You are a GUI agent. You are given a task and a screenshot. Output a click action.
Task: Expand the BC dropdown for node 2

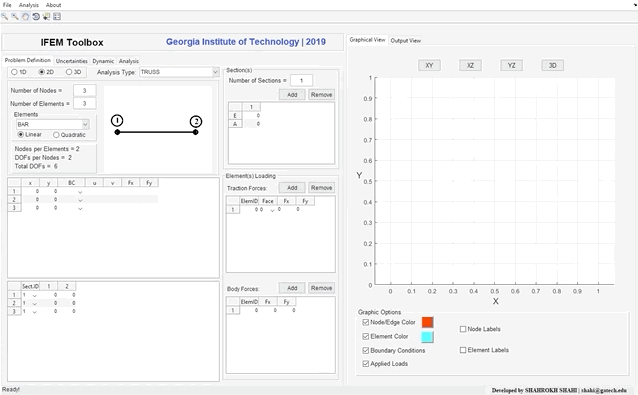tap(80, 200)
